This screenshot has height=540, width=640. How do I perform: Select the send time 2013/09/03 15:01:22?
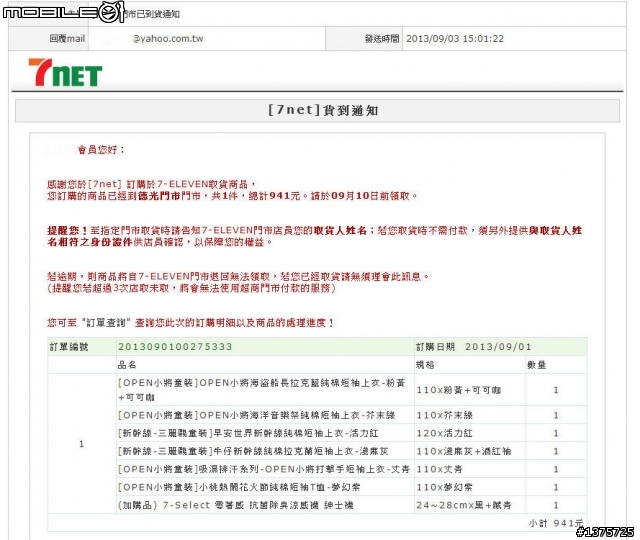pos(455,39)
